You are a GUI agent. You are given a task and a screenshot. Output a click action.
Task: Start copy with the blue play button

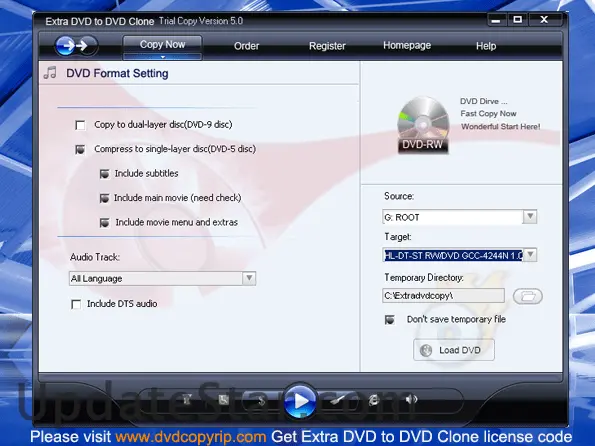pos(300,400)
